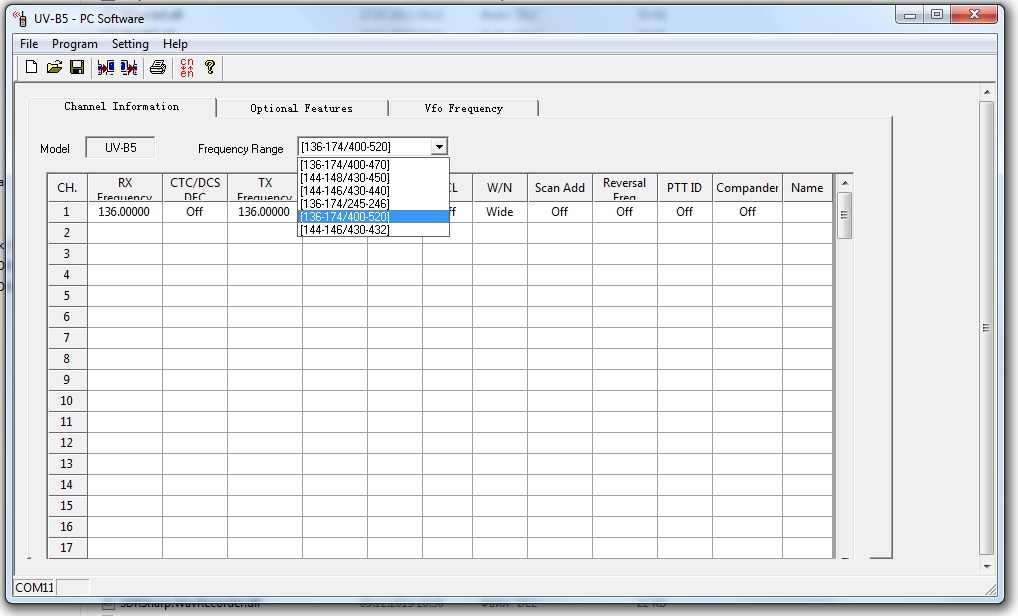This screenshot has width=1018, height=616.
Task: Open the Help menu
Action: [x=175, y=43]
